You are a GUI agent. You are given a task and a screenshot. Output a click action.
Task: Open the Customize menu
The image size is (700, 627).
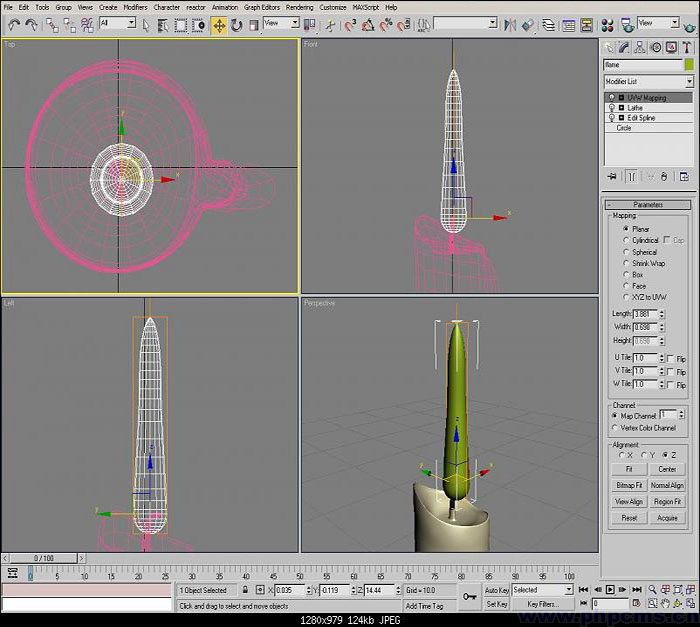click(x=333, y=8)
